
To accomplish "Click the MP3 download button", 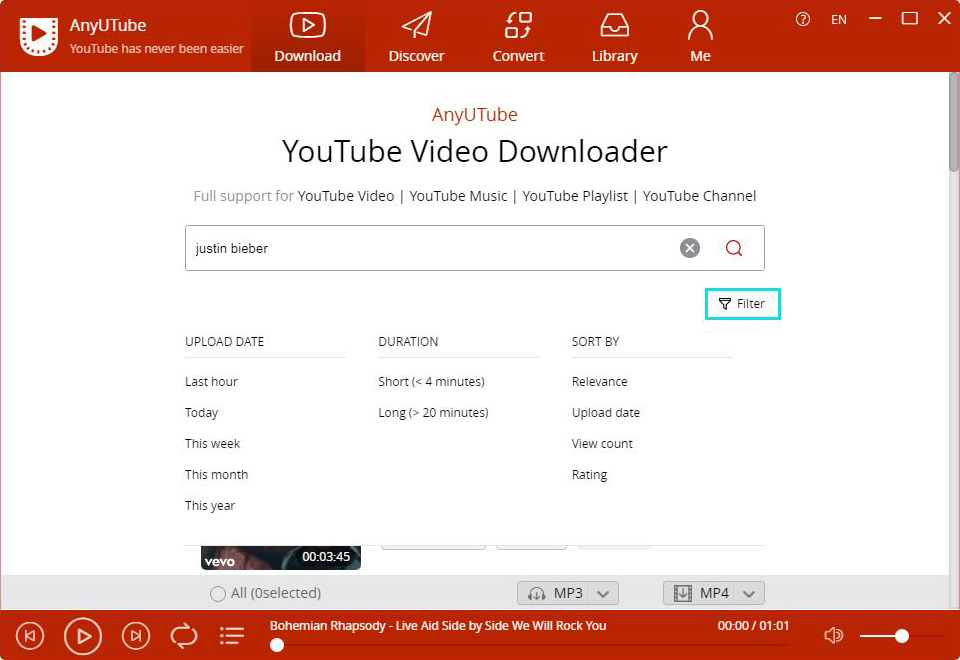I will [x=553, y=593].
